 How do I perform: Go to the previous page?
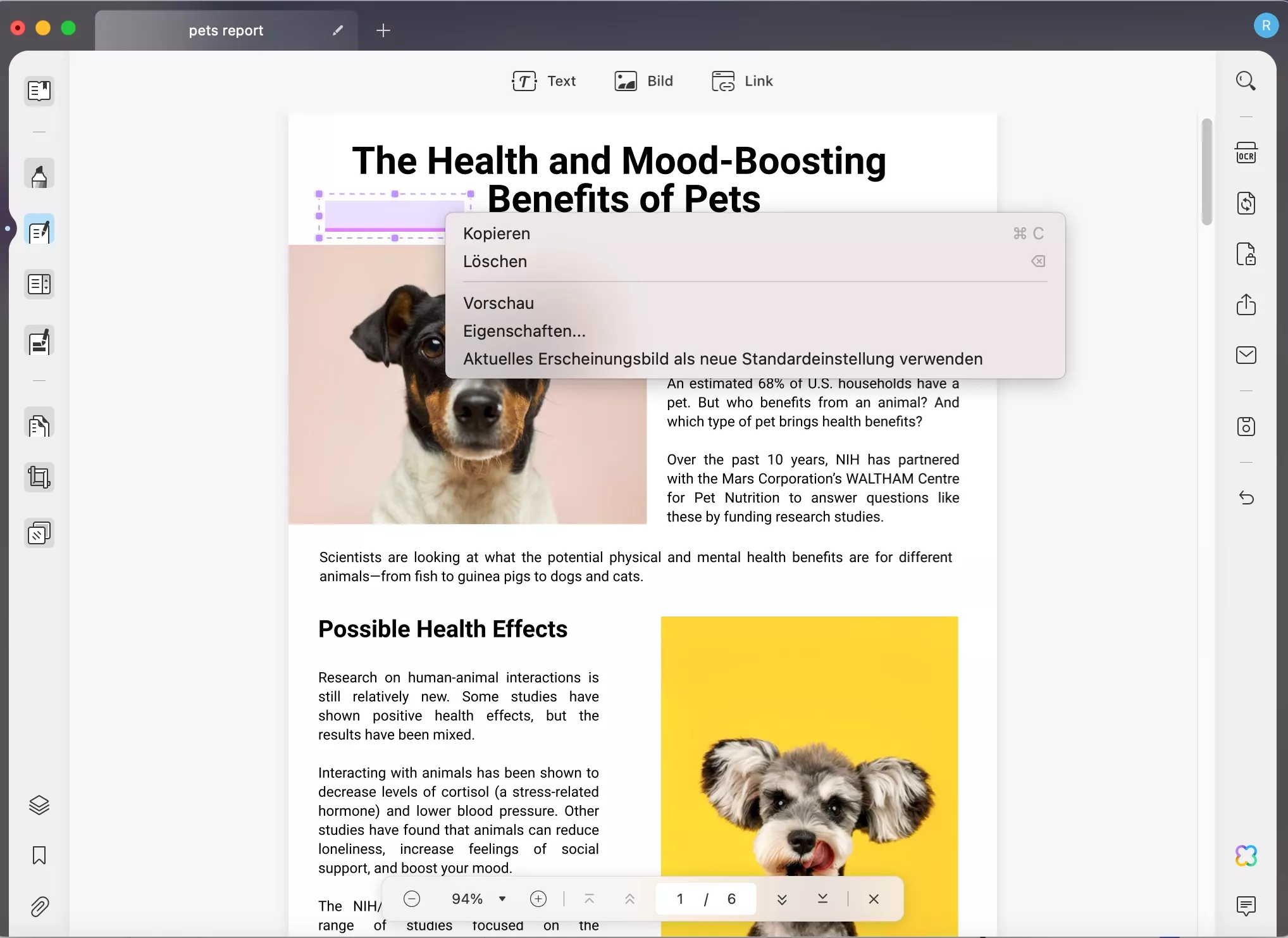(x=629, y=899)
